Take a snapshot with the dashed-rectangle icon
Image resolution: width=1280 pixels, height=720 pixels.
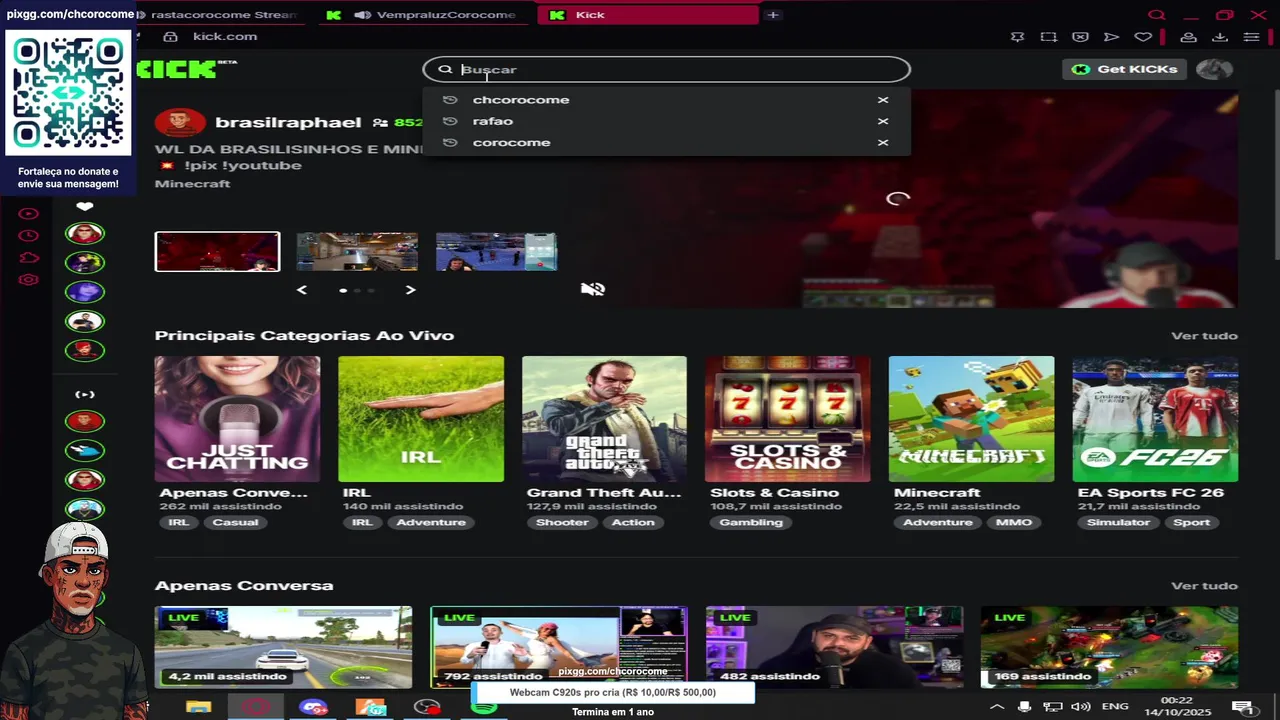pos(1048,37)
